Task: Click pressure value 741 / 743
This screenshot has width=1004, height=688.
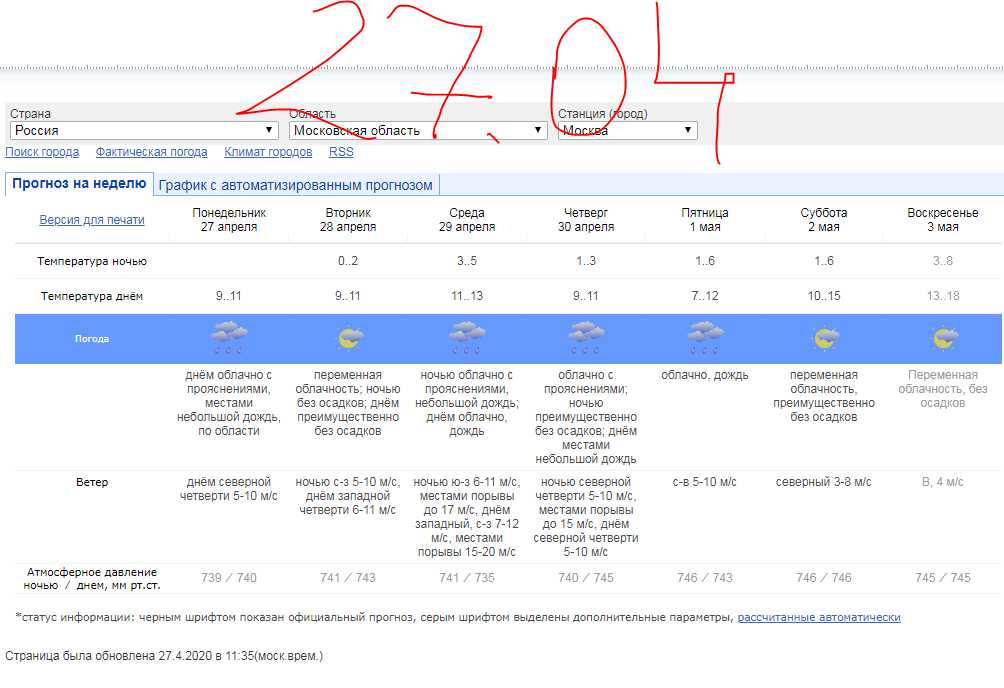Action: (x=348, y=578)
